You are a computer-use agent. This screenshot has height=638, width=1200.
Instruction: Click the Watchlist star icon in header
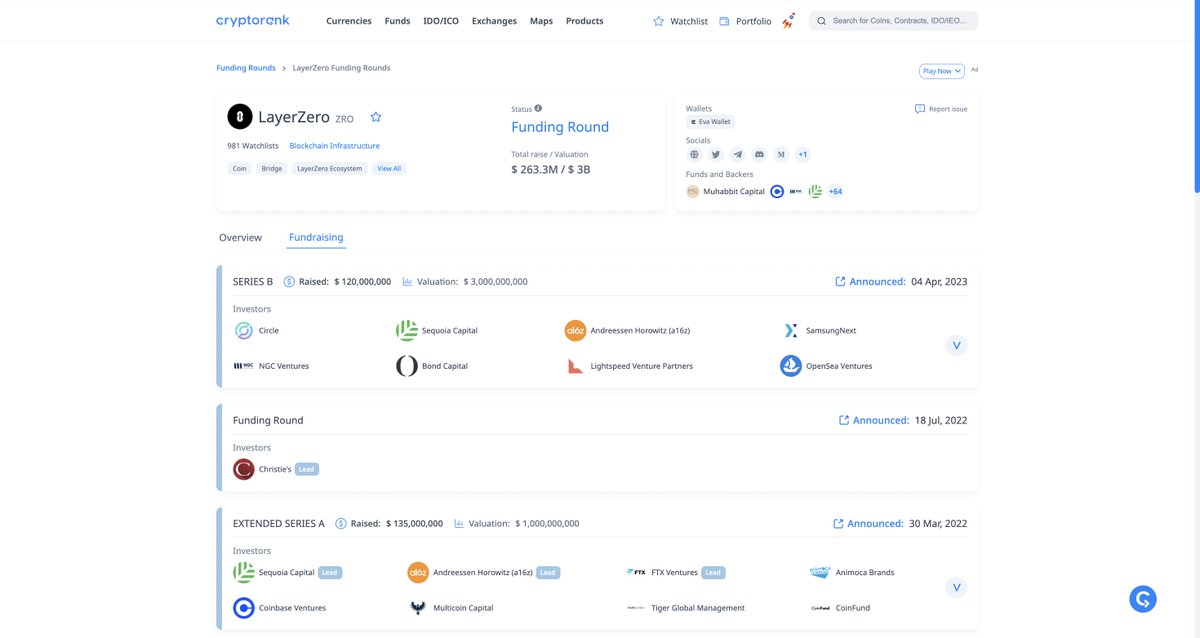[x=658, y=21]
